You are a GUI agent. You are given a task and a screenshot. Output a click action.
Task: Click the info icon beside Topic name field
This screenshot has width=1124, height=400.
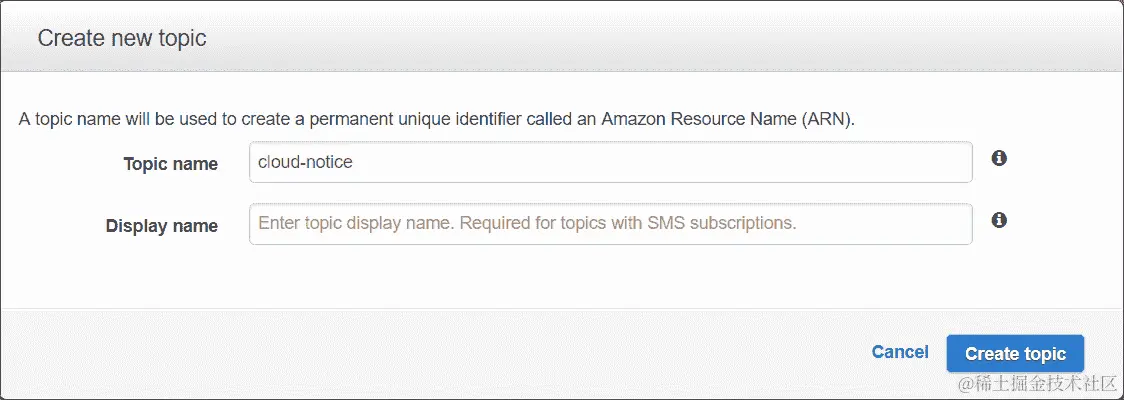coord(999,158)
